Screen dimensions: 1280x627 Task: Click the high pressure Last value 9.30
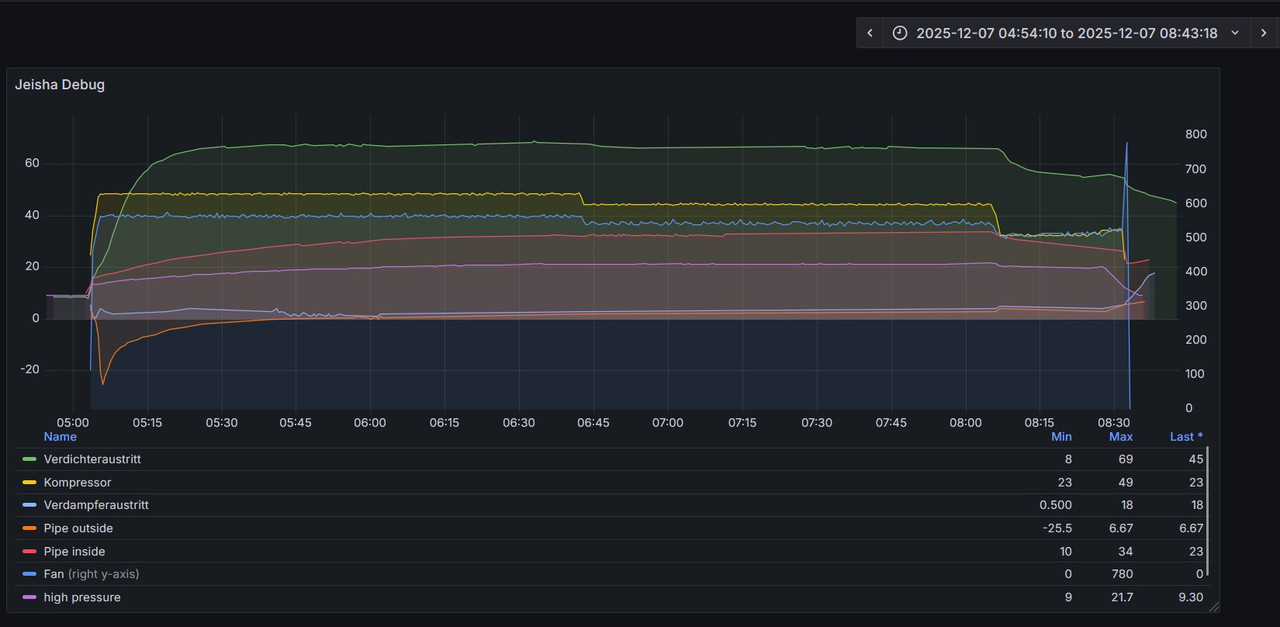click(x=1190, y=598)
